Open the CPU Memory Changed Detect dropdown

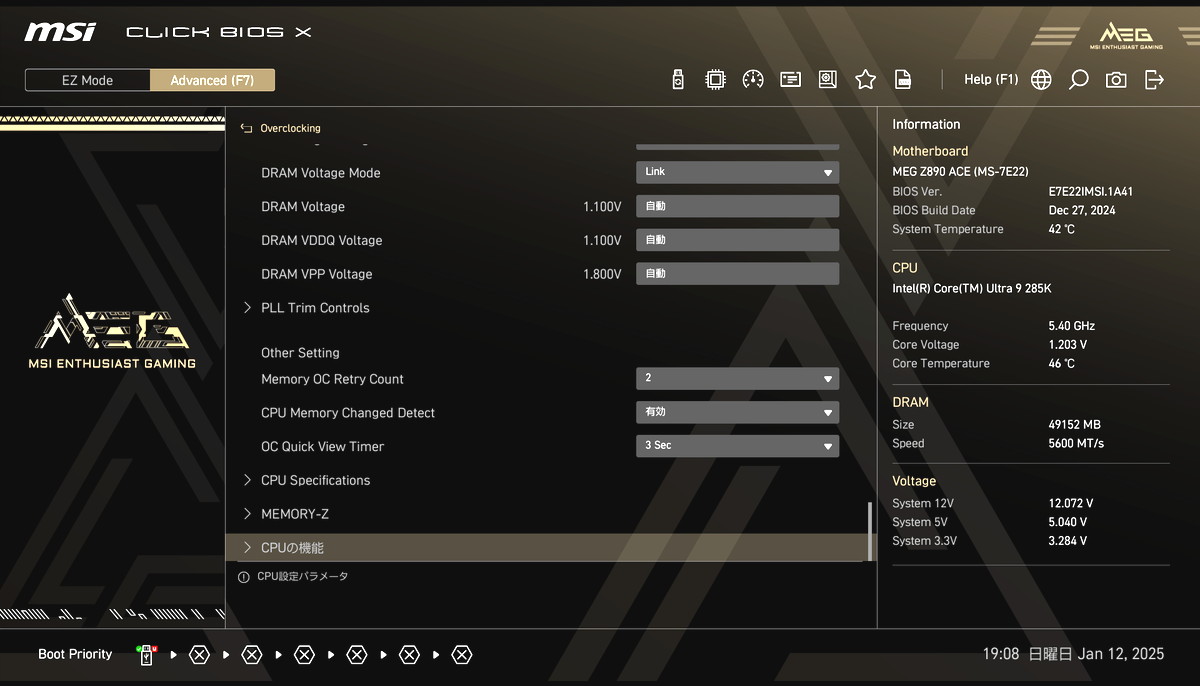click(738, 412)
